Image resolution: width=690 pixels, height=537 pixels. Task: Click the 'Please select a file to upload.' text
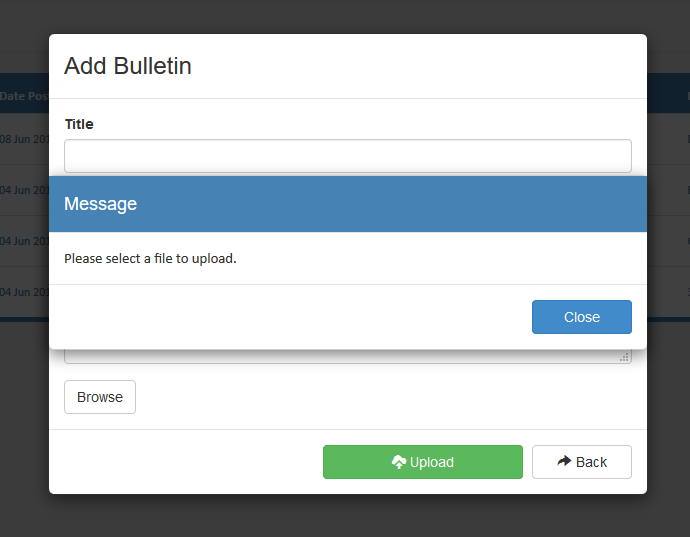tap(150, 258)
